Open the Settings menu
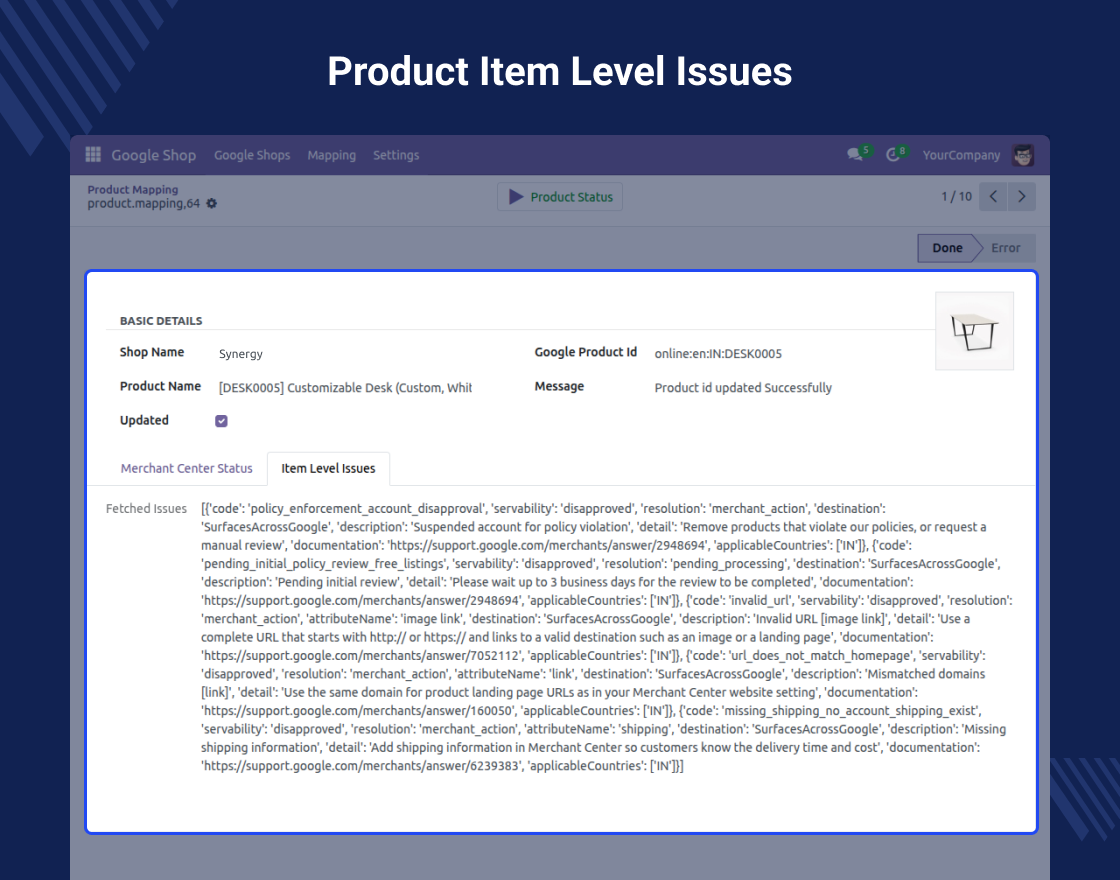Screen dimensions: 1120x880 point(396,155)
